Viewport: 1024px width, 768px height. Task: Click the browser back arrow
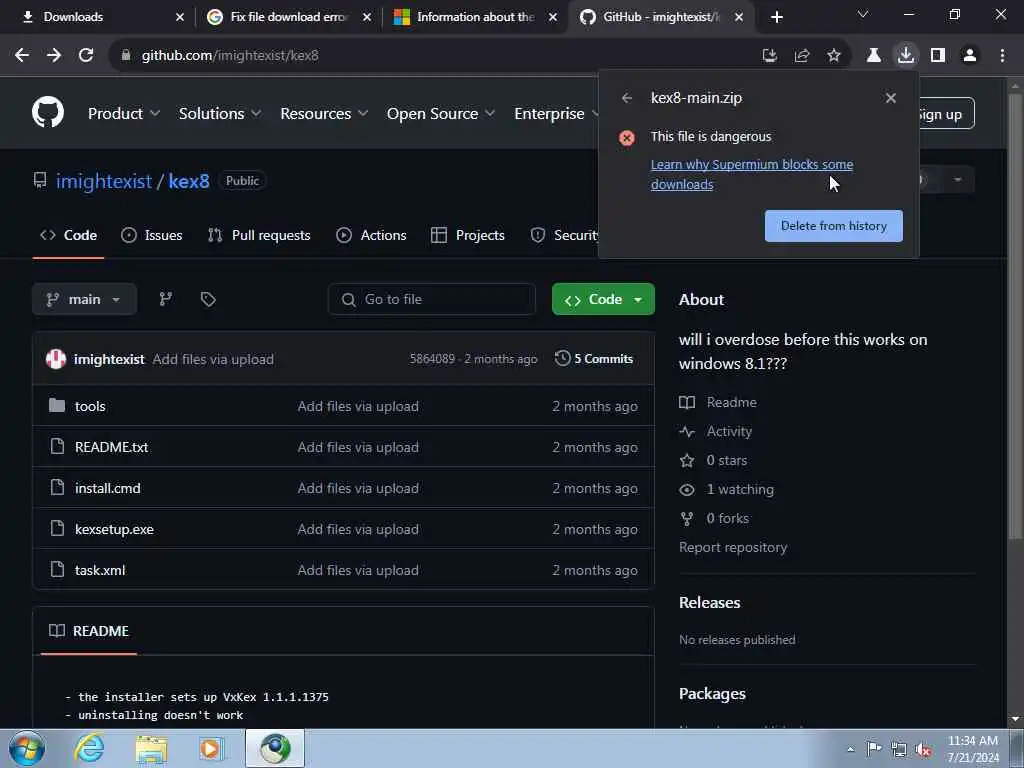tap(22, 56)
